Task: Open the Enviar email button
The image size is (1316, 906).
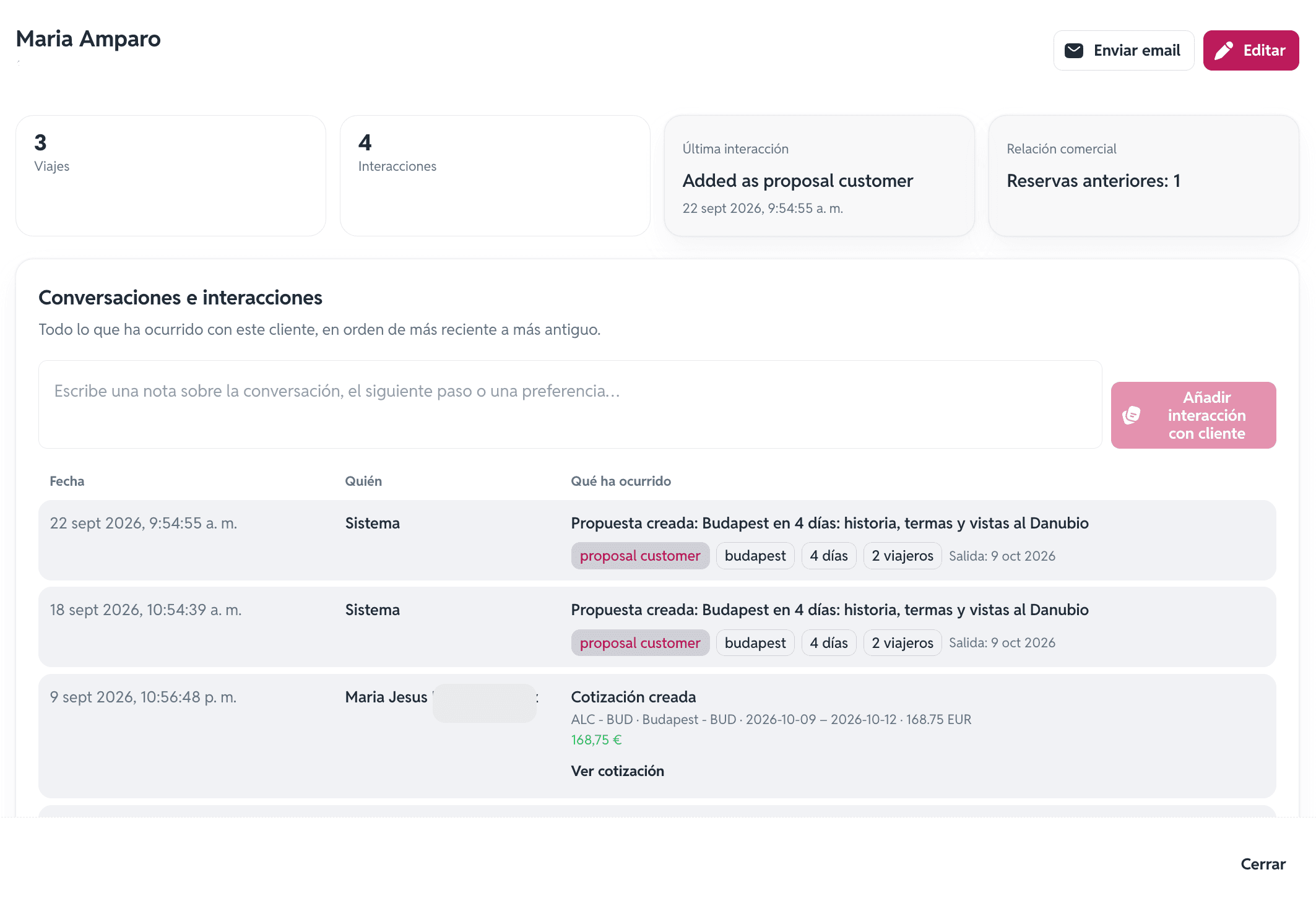Action: pyautogui.click(x=1123, y=50)
